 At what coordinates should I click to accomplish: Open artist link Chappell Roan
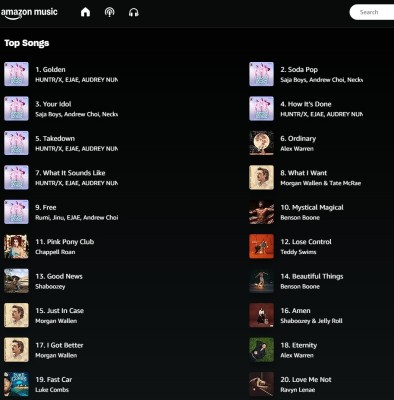[x=55, y=252]
